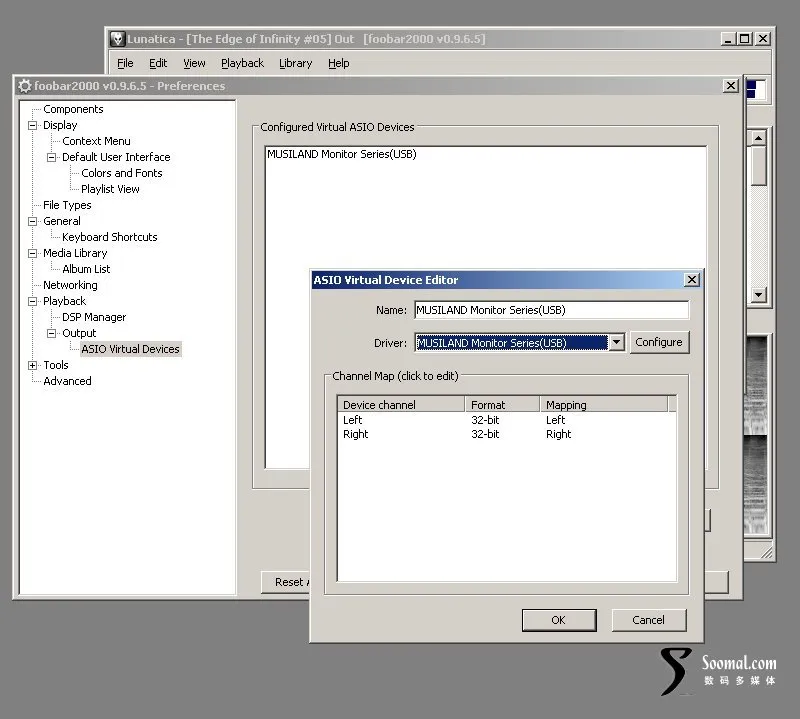
Task: Open the Driver dropdown list
Action: coord(616,342)
